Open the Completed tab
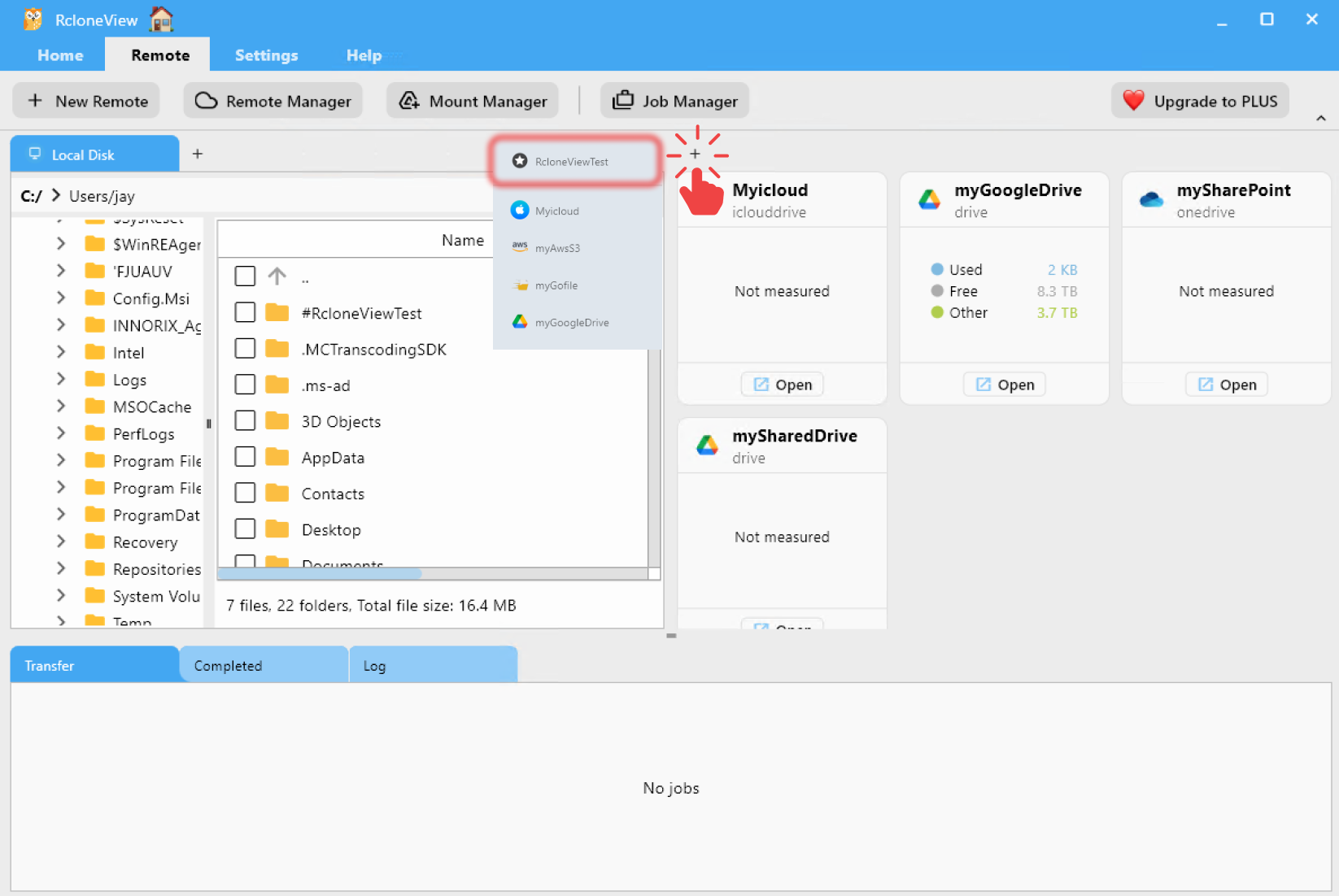1339x896 pixels. point(228,664)
